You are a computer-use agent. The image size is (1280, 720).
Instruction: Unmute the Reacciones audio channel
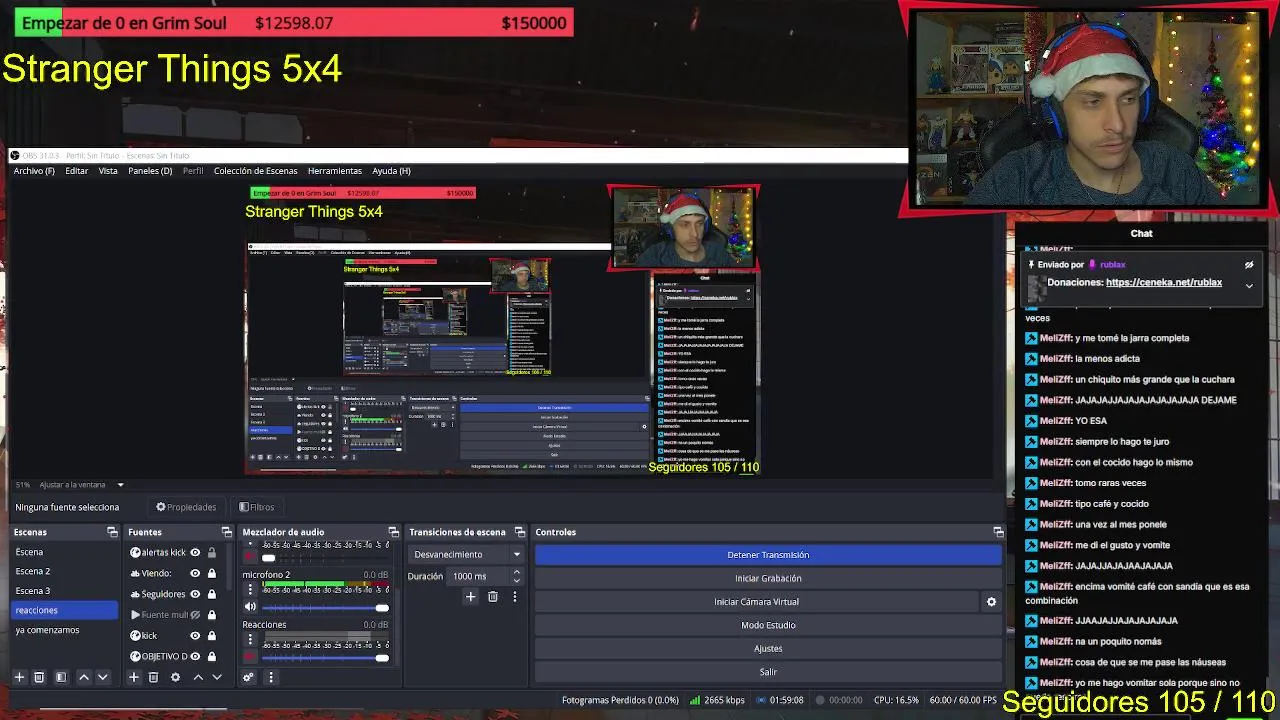[250, 657]
